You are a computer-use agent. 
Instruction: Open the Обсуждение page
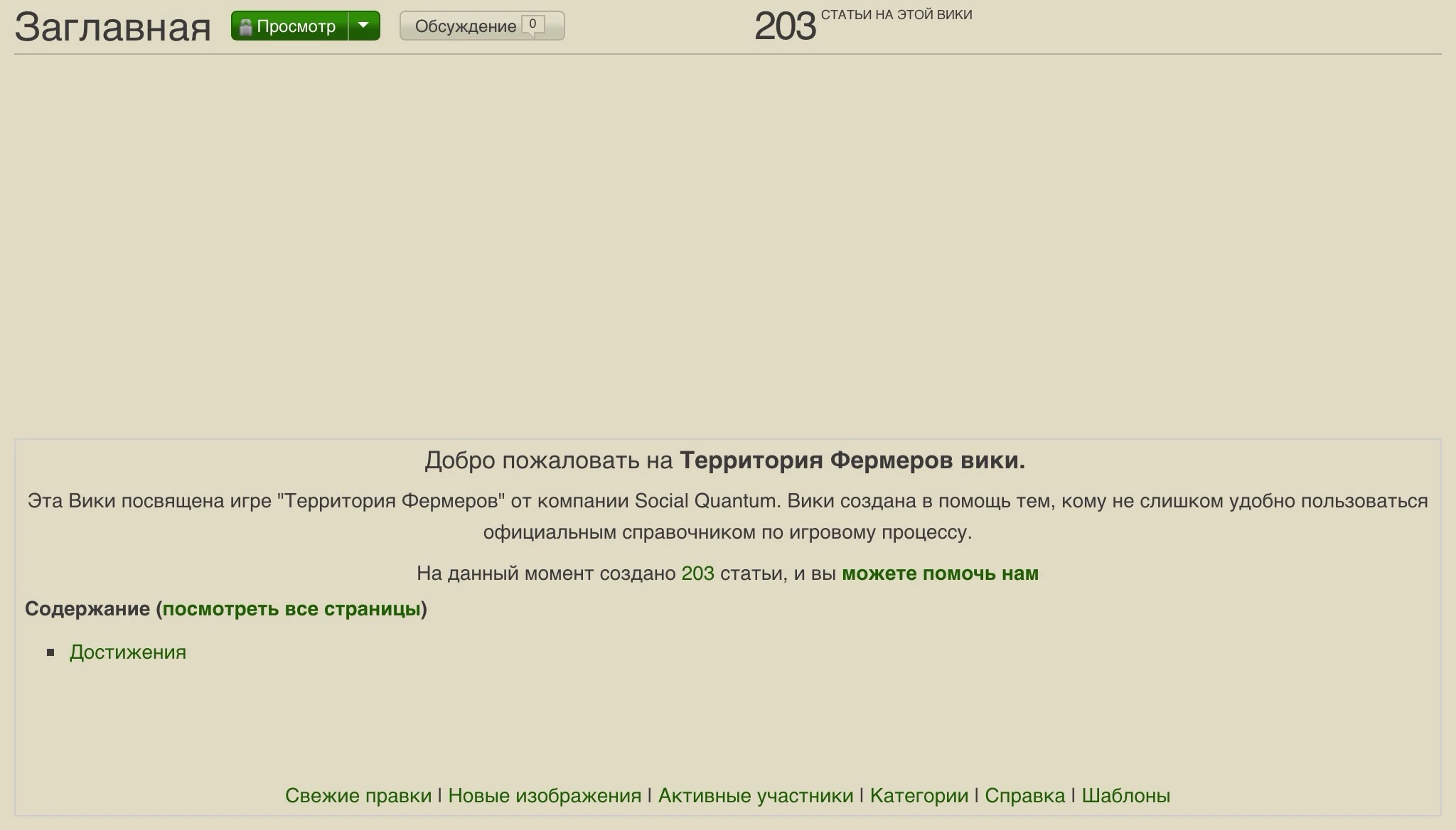click(x=465, y=26)
